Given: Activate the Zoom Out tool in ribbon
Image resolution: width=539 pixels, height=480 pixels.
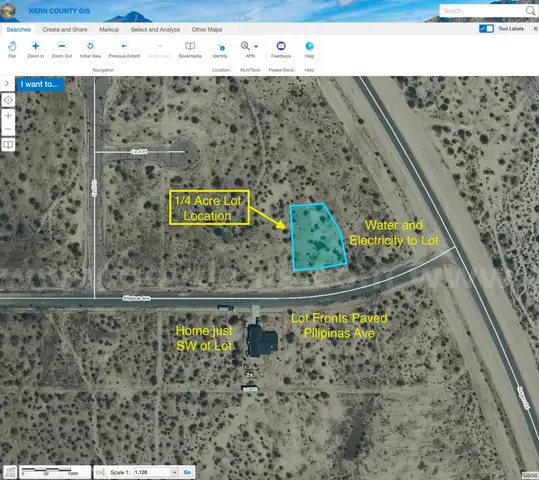Looking at the screenshot, I should point(62,50).
